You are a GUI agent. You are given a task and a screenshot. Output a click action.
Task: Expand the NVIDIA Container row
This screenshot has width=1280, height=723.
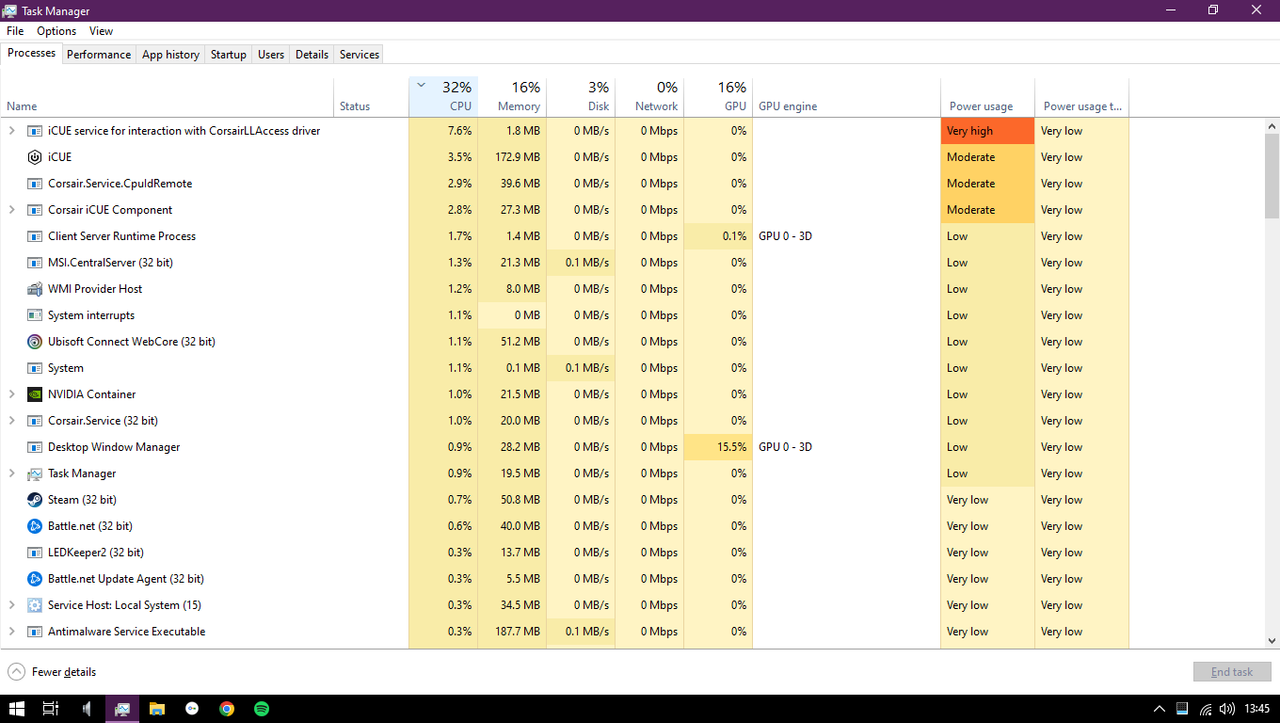click(x=12, y=394)
